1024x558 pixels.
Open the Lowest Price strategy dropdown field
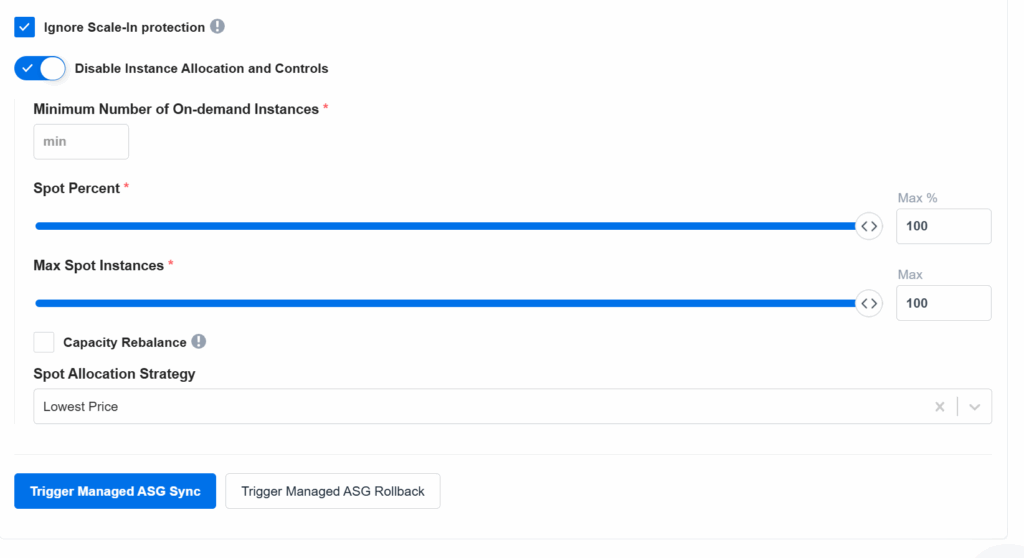coord(480,407)
